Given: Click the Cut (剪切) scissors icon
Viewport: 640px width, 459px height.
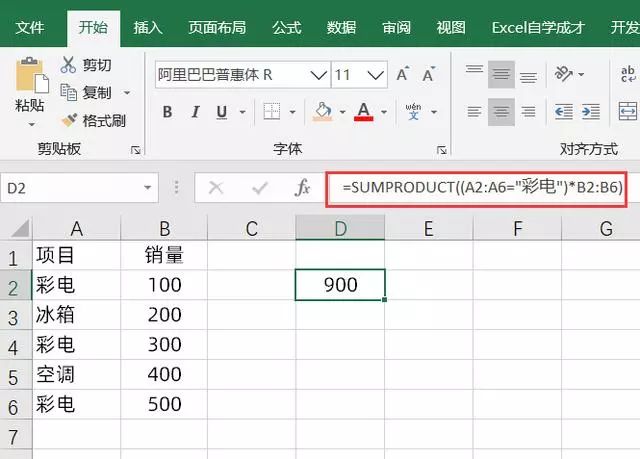Looking at the screenshot, I should pyautogui.click(x=68, y=65).
